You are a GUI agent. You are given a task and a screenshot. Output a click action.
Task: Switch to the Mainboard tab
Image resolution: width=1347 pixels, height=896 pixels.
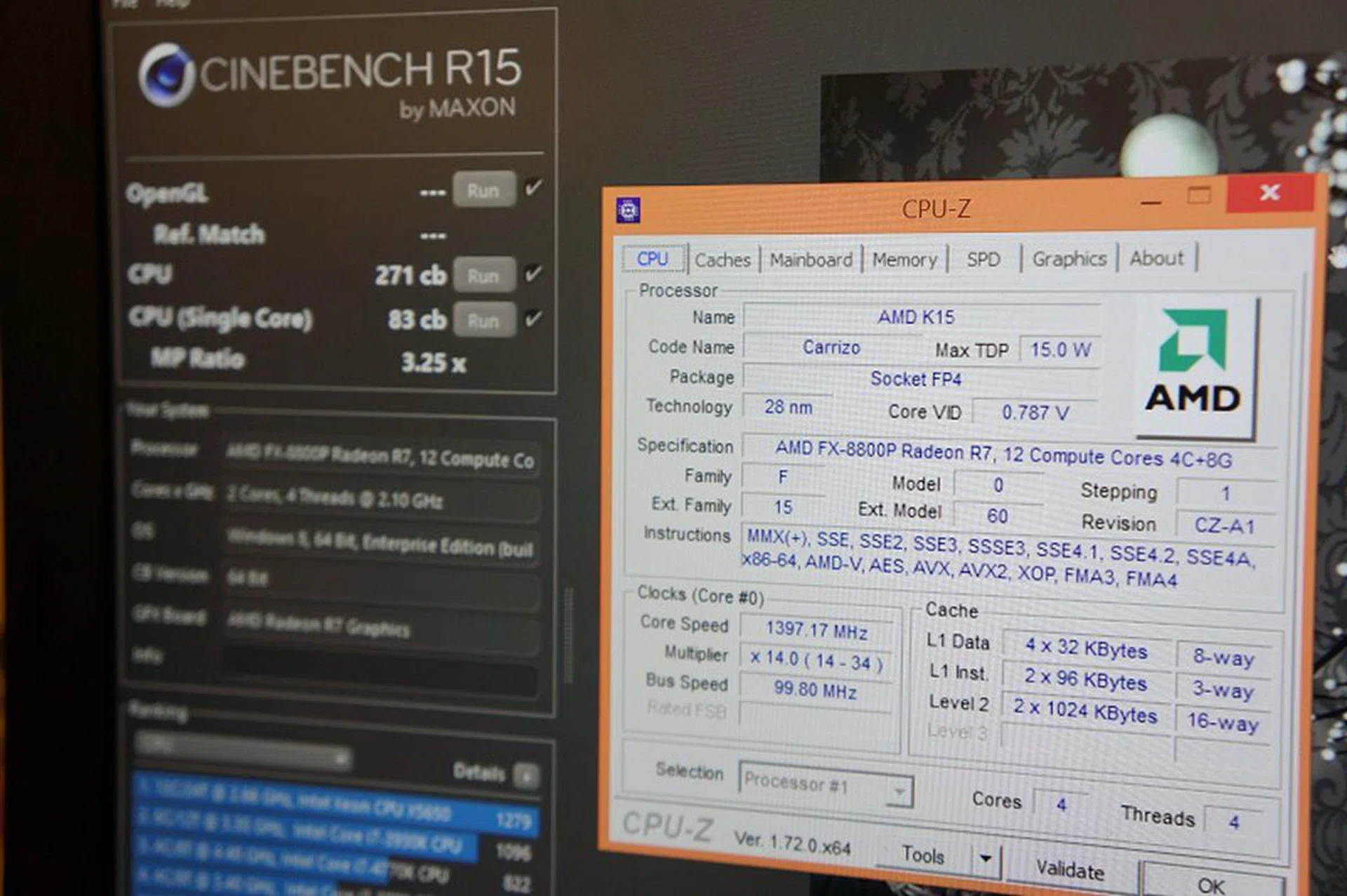pyautogui.click(x=810, y=260)
